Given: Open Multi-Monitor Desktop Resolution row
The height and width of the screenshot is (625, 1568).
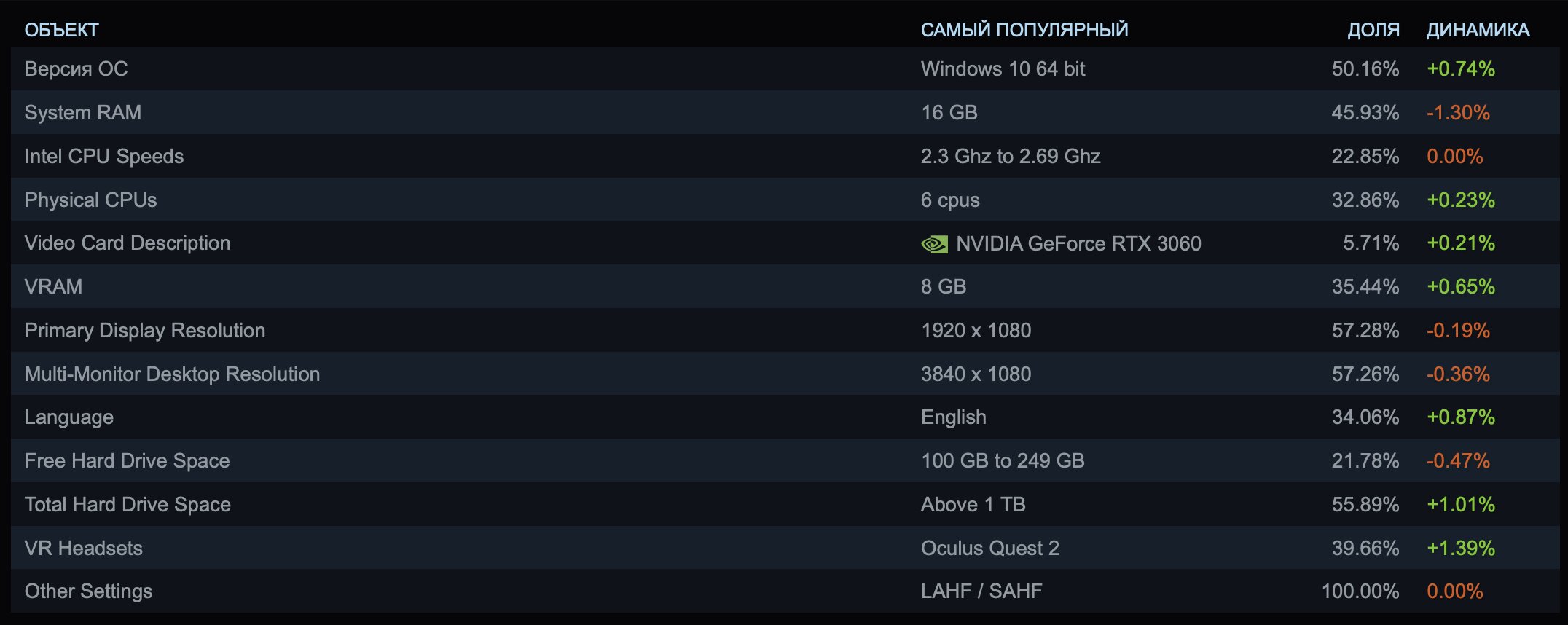Looking at the screenshot, I should [785, 374].
